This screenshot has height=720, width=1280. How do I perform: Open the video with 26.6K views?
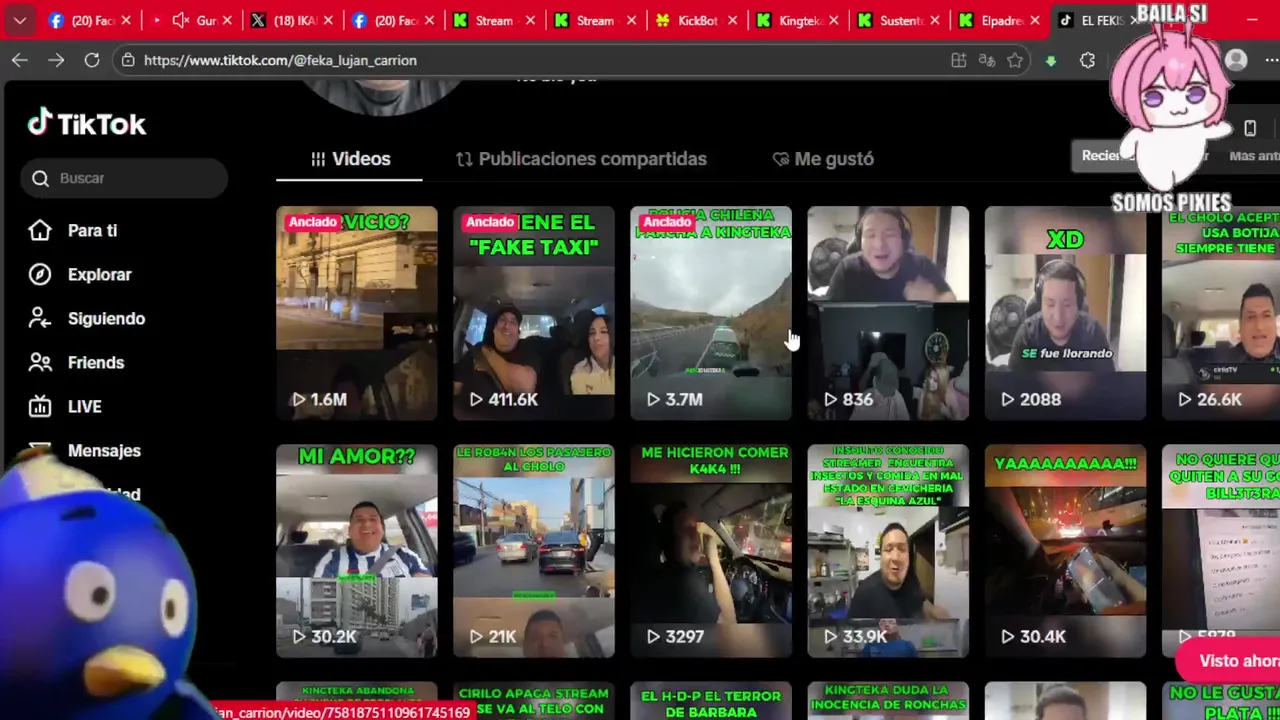[x=1221, y=313]
